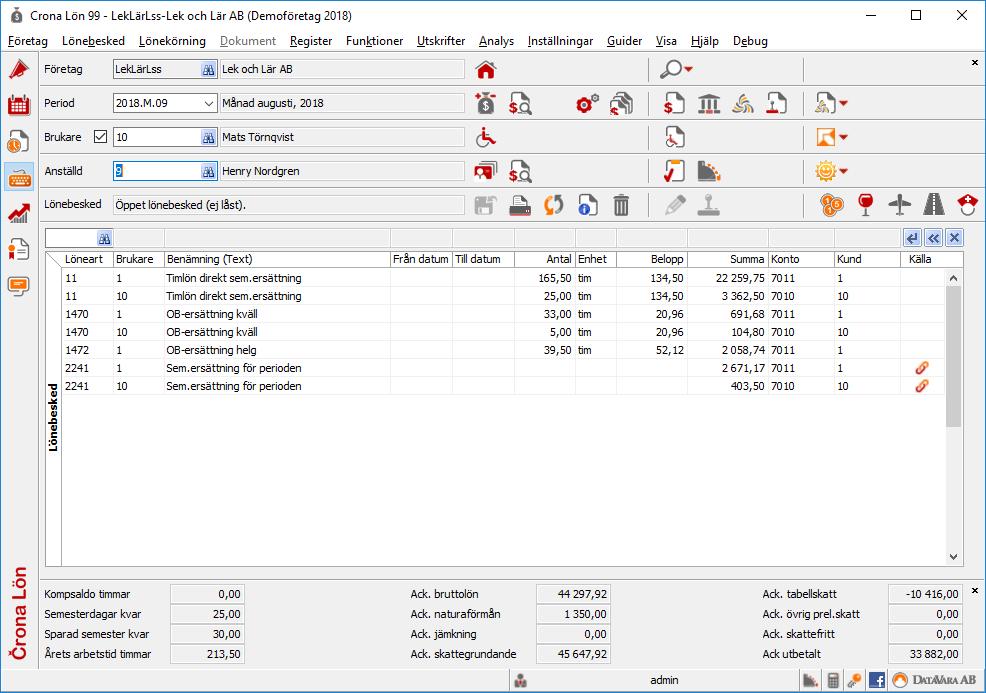Click the trash can icon to delete the payslip
This screenshot has width=986, height=693.
(621, 205)
